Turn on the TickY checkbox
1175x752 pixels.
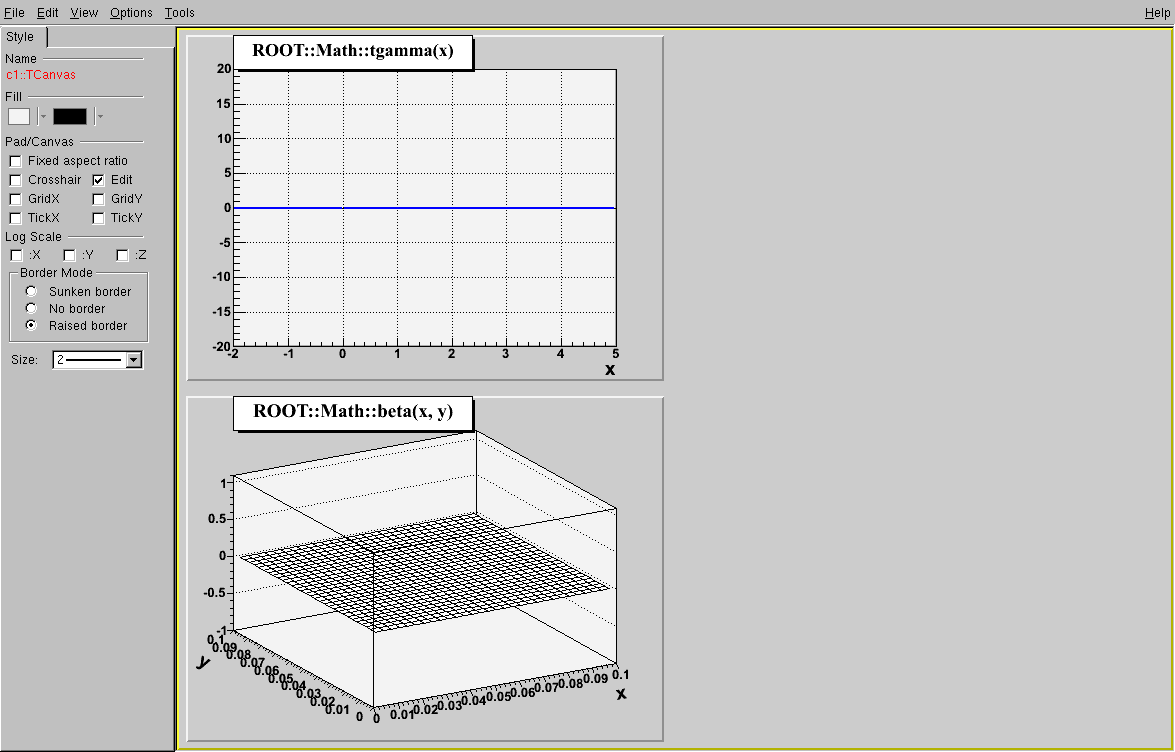click(99, 218)
